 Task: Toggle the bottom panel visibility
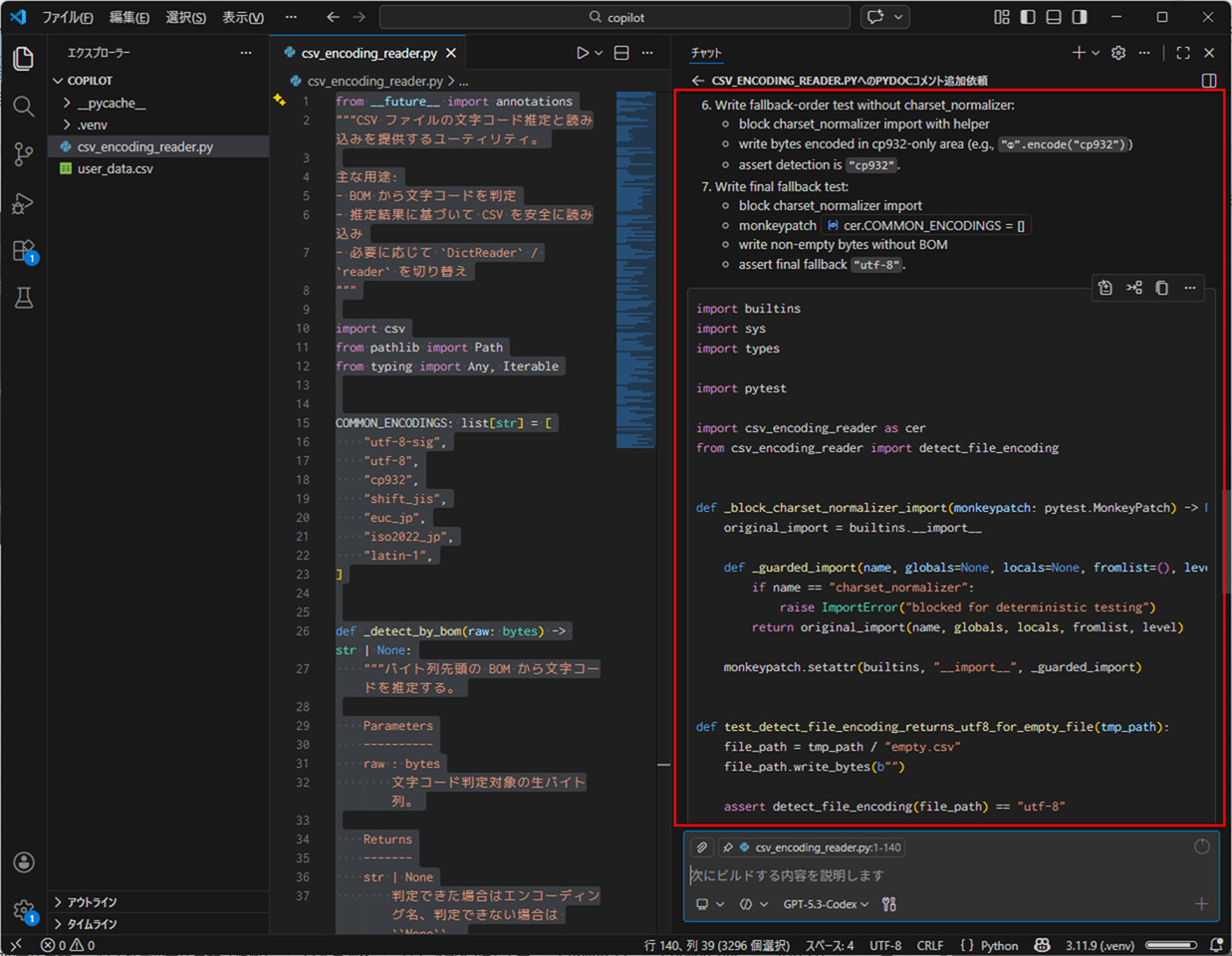pos(1054,17)
